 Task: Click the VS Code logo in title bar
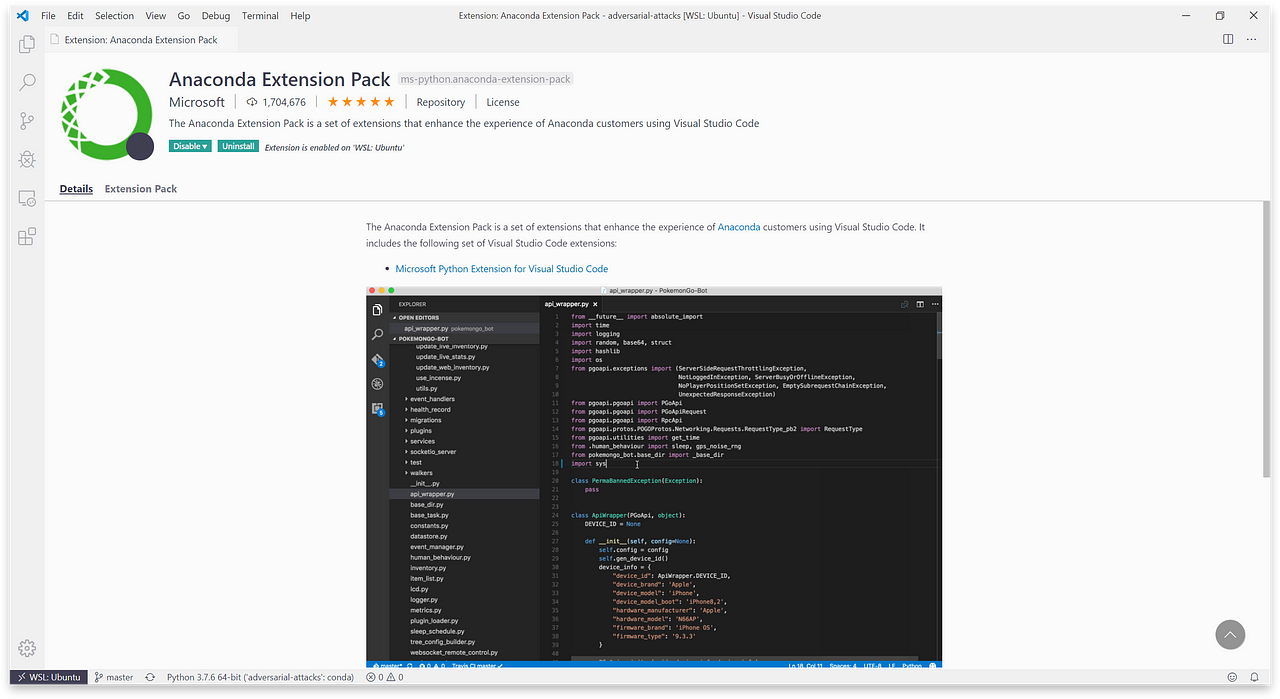pos(22,16)
